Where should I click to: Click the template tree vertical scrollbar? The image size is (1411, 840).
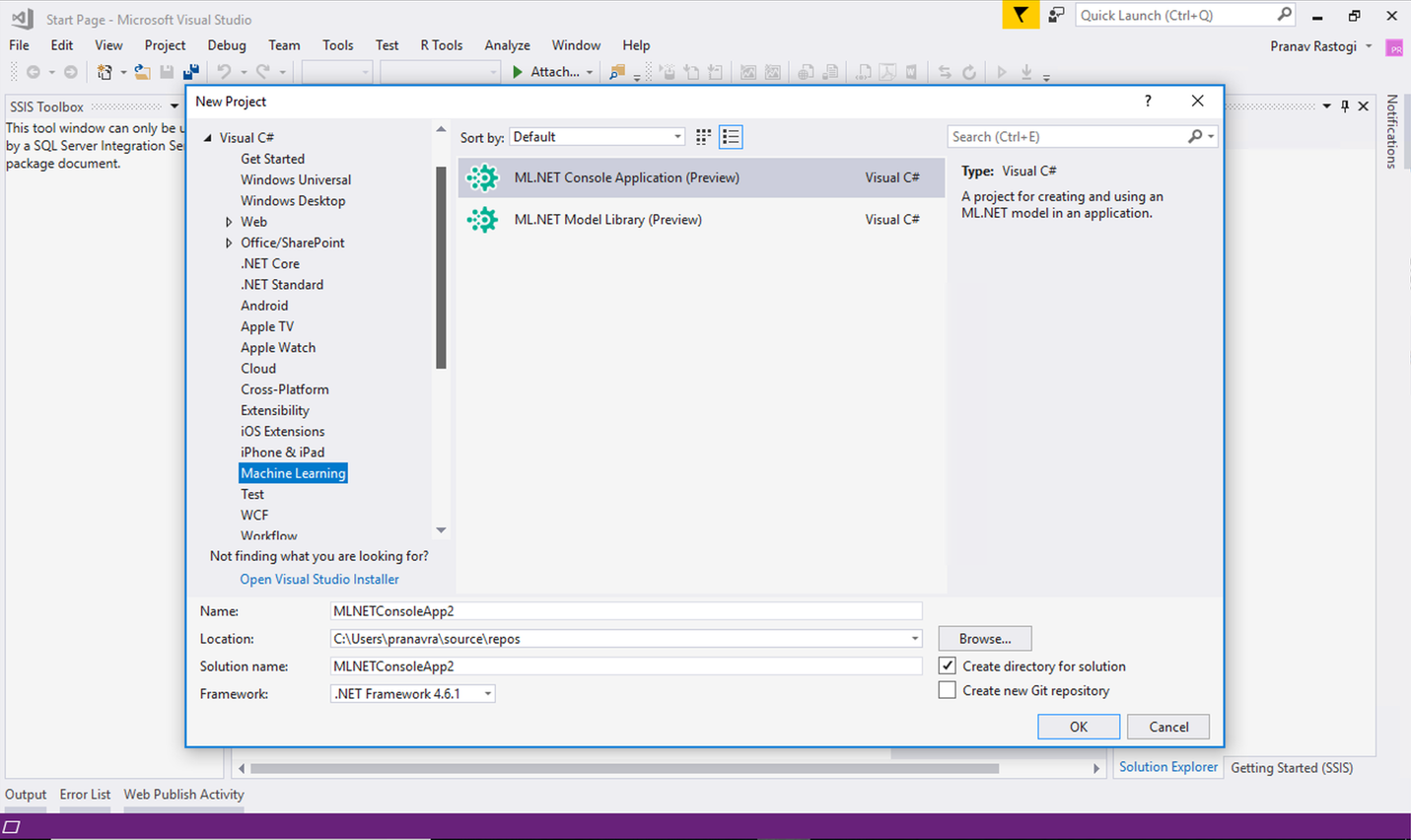click(x=441, y=268)
